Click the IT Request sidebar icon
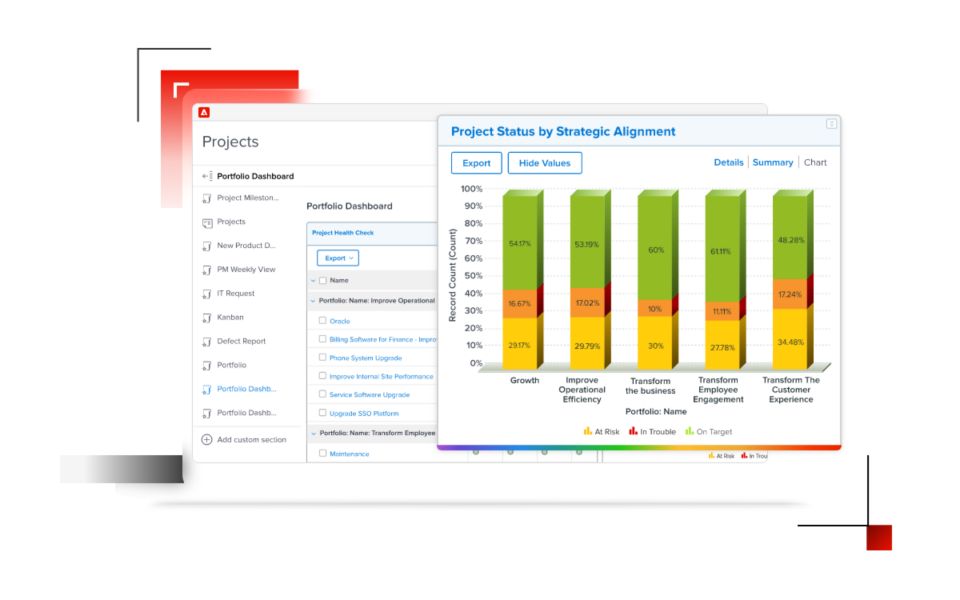This screenshot has width=960, height=600. [x=207, y=293]
